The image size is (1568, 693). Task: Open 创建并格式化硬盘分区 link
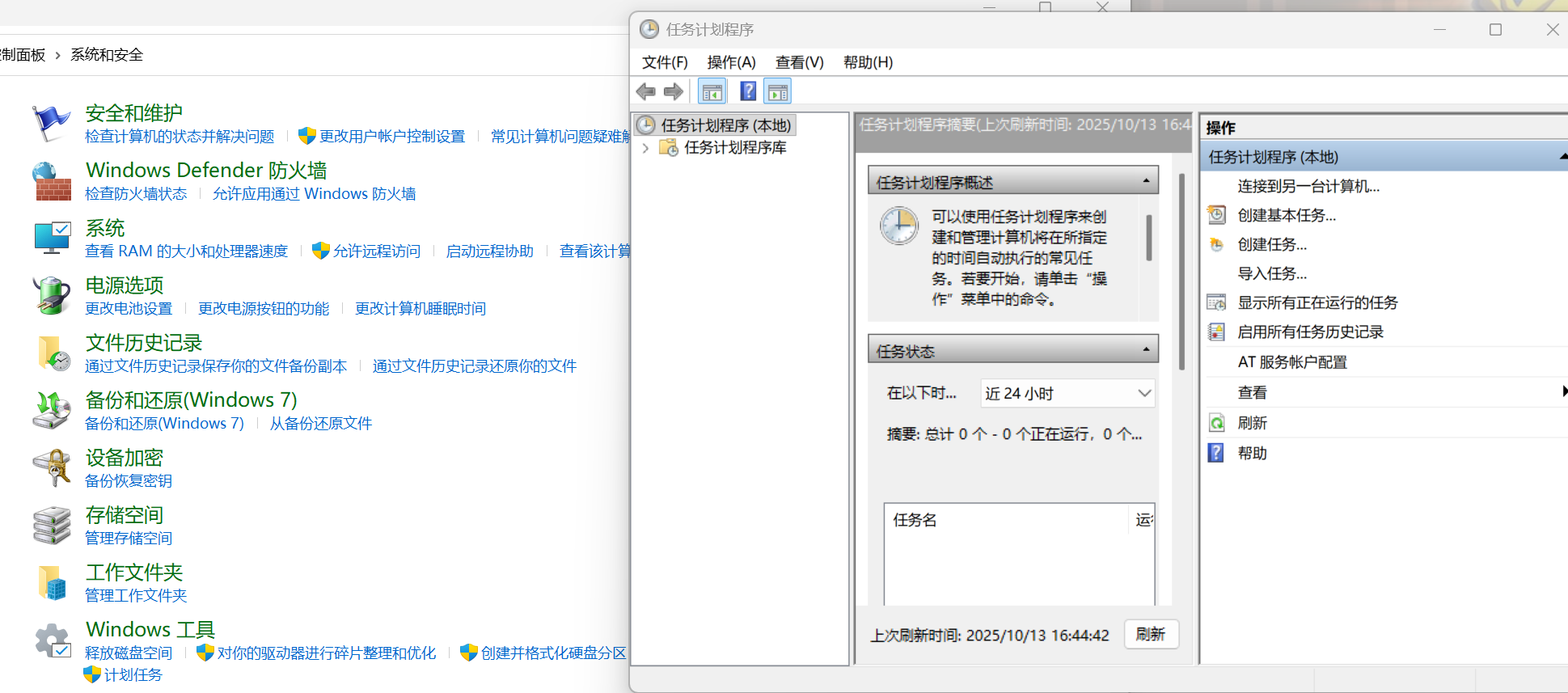click(x=554, y=653)
